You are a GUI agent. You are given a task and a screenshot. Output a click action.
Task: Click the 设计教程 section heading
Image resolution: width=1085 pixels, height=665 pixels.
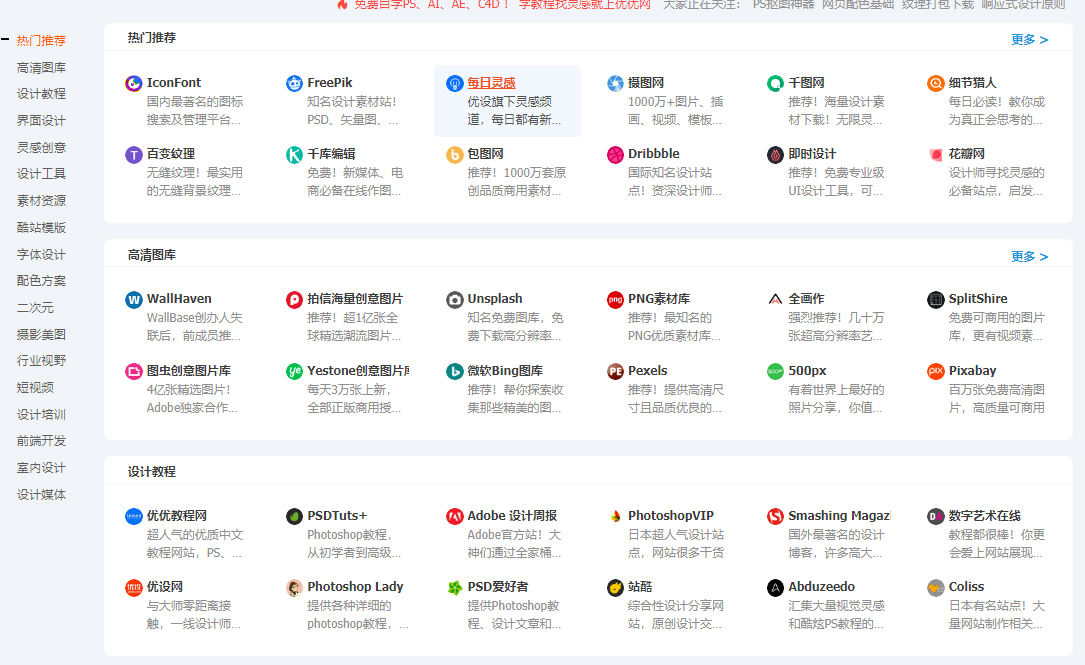click(x=152, y=472)
